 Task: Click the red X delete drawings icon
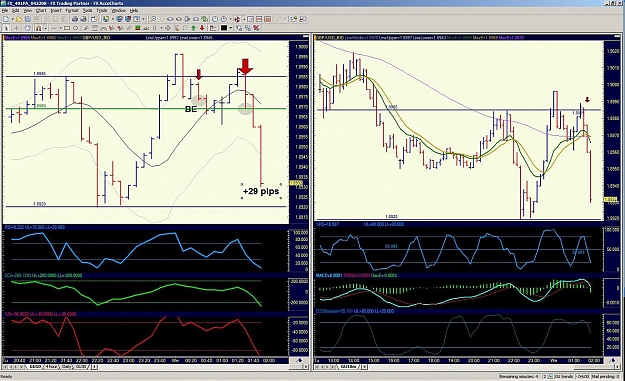(256, 28)
